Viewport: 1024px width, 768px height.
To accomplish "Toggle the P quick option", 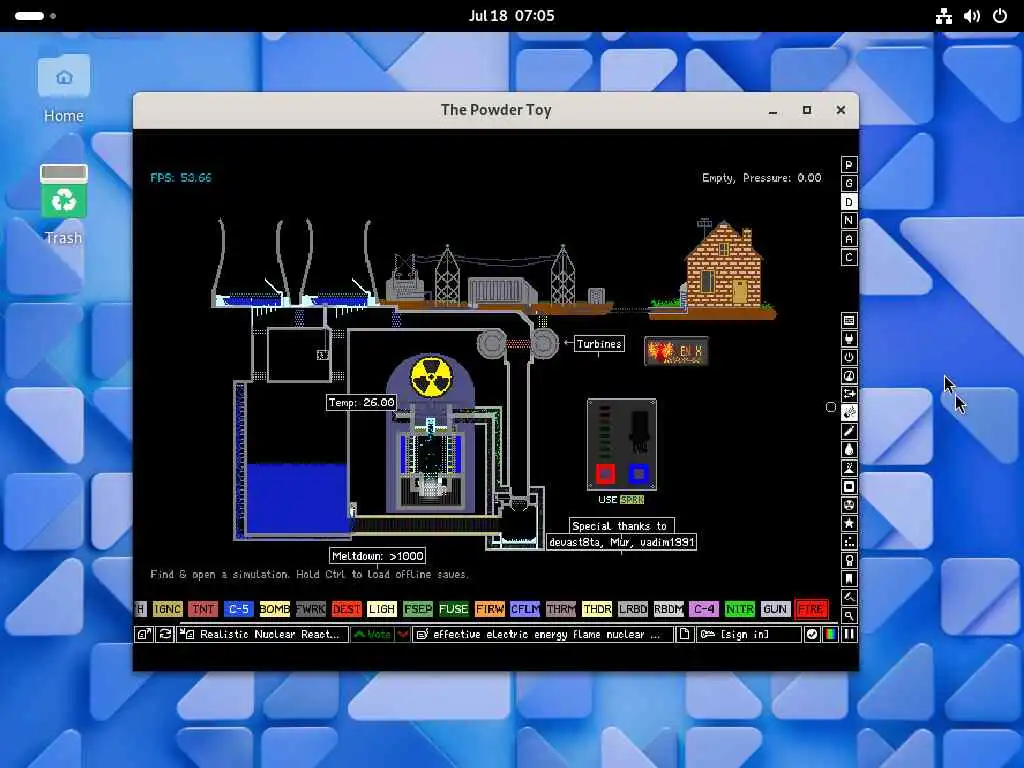I will (849, 165).
